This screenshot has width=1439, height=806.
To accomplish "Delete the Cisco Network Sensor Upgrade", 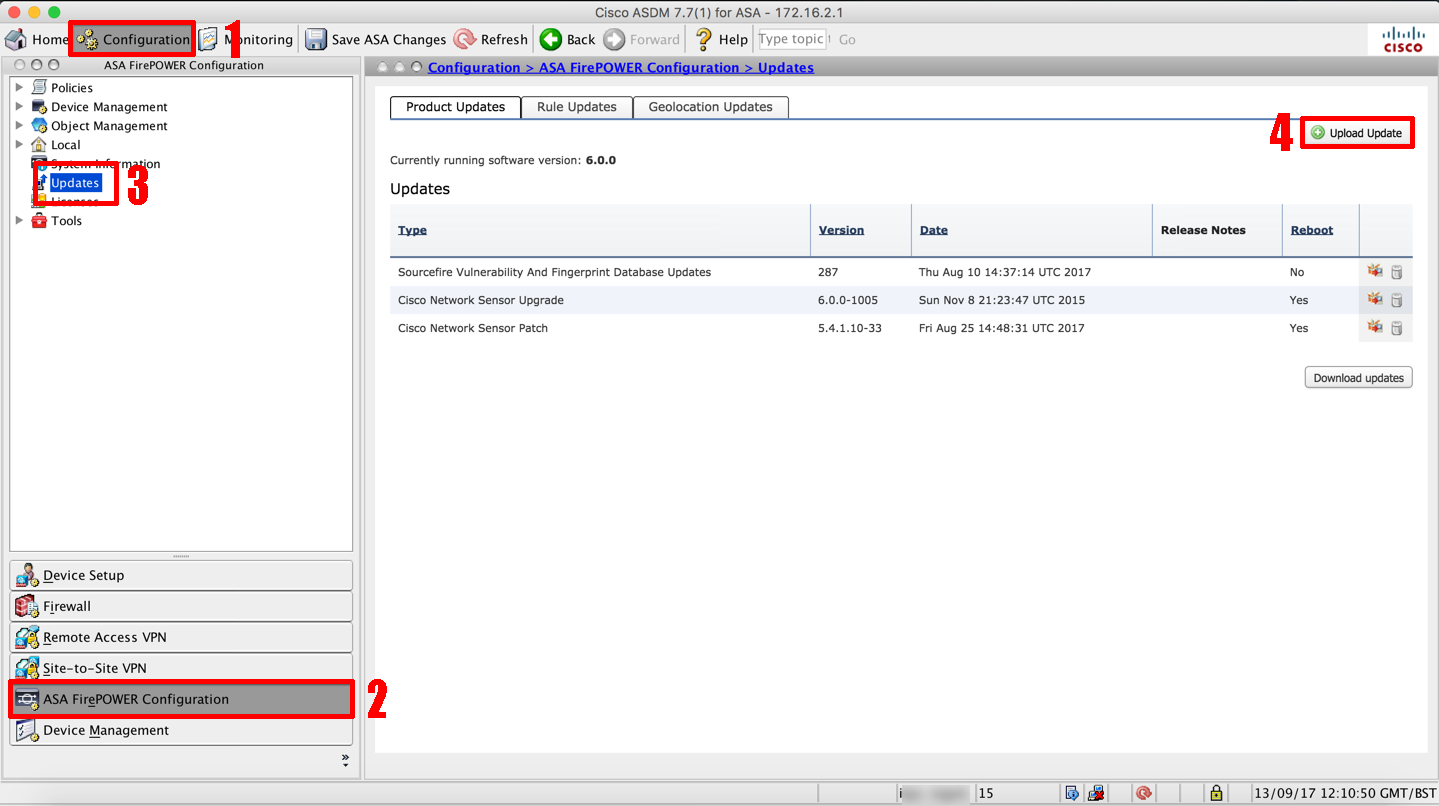I will (x=1397, y=300).
